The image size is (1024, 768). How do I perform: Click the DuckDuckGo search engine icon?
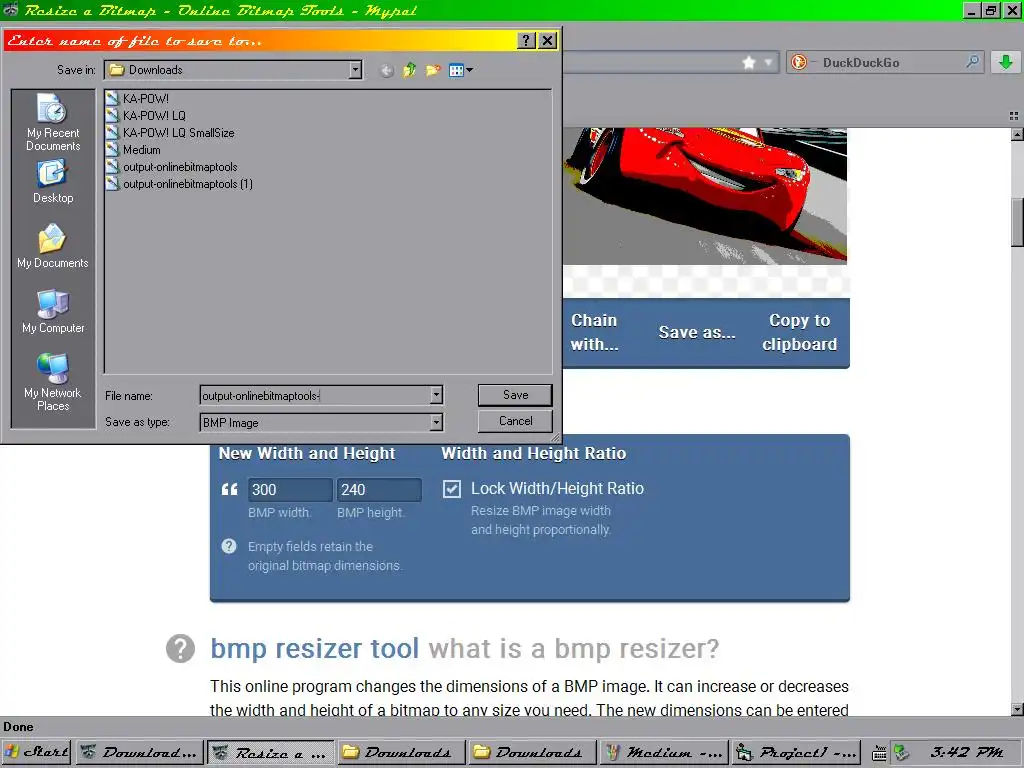[x=798, y=63]
